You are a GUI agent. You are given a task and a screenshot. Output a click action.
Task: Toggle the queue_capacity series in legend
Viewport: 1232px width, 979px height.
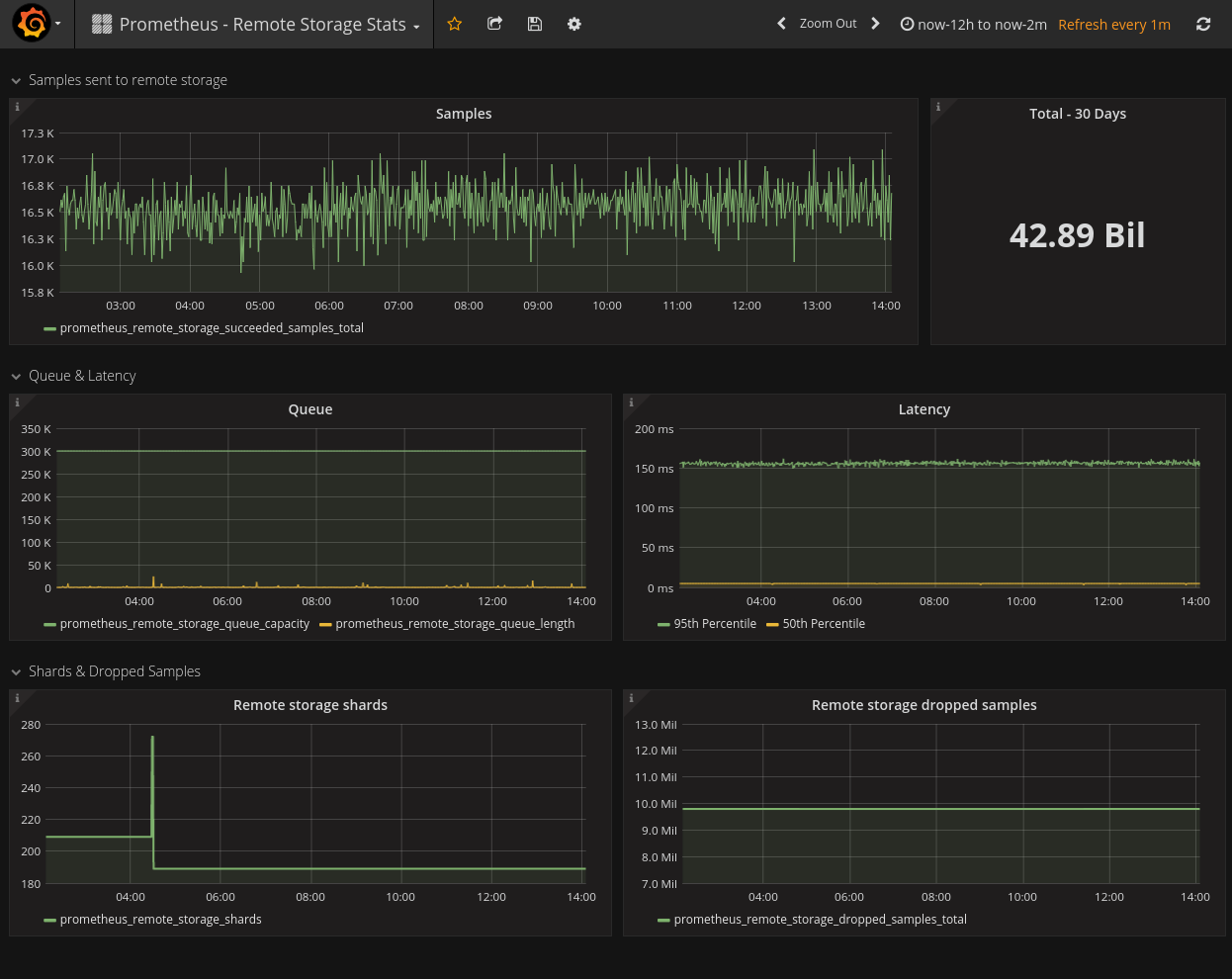[184, 624]
